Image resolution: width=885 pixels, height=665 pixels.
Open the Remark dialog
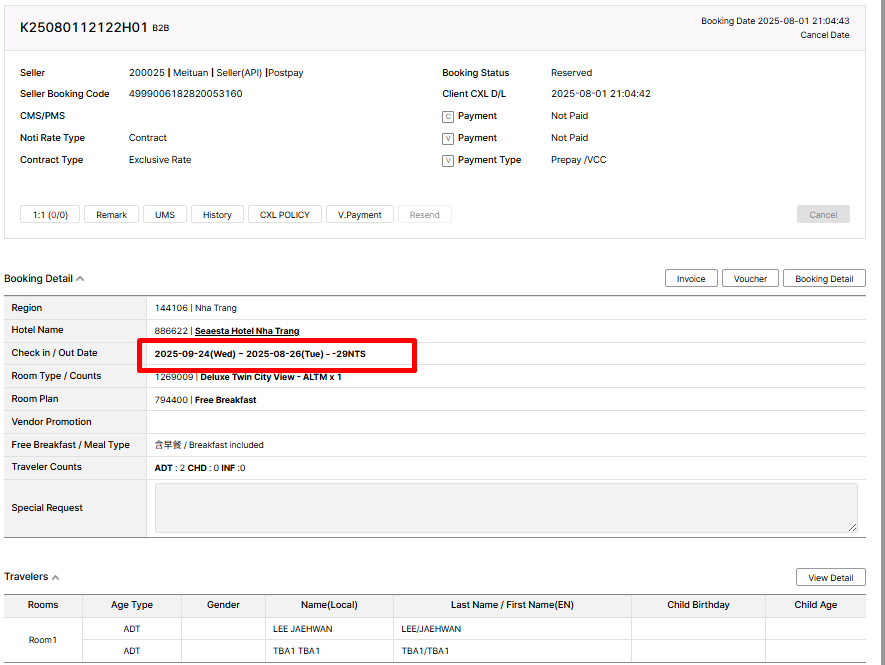(111, 215)
